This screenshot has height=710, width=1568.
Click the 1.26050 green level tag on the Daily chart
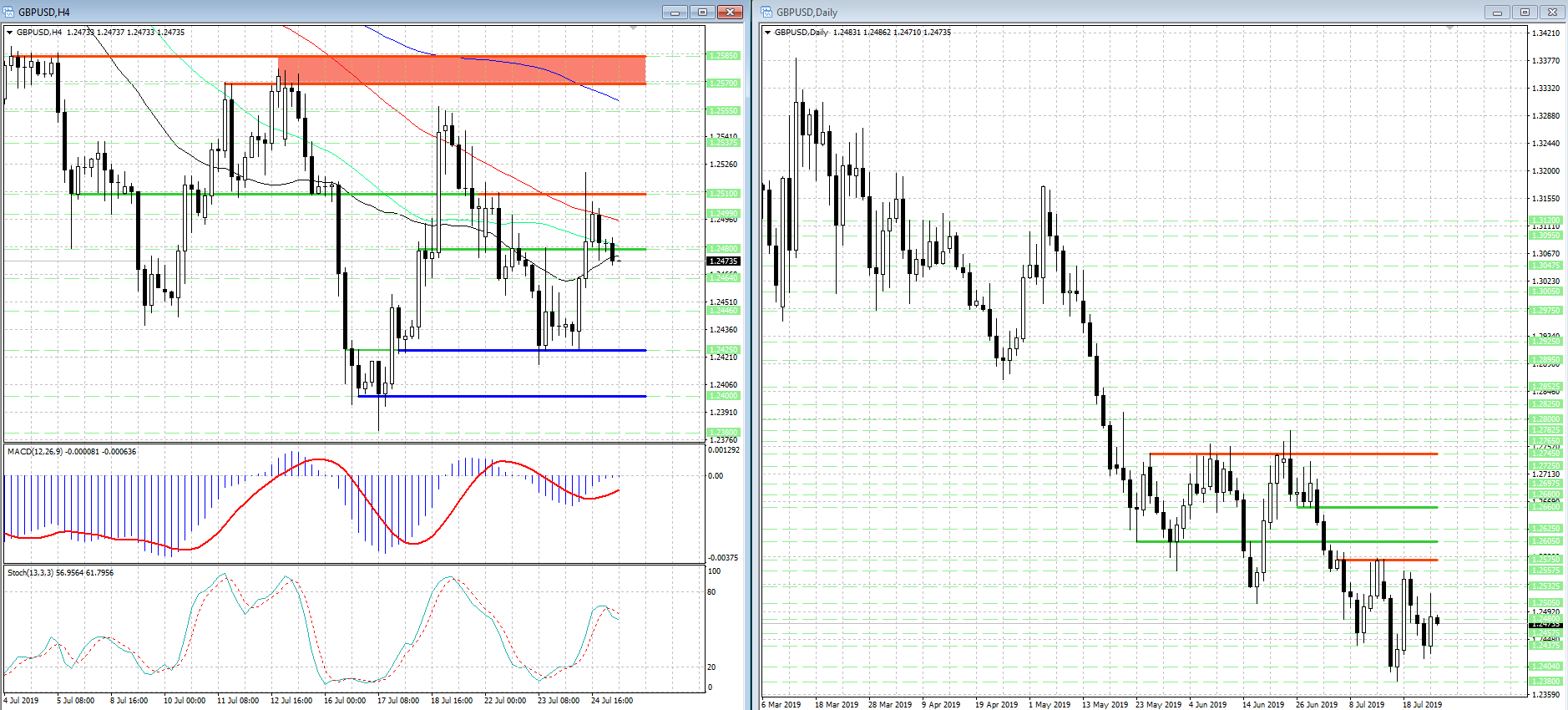point(1545,541)
